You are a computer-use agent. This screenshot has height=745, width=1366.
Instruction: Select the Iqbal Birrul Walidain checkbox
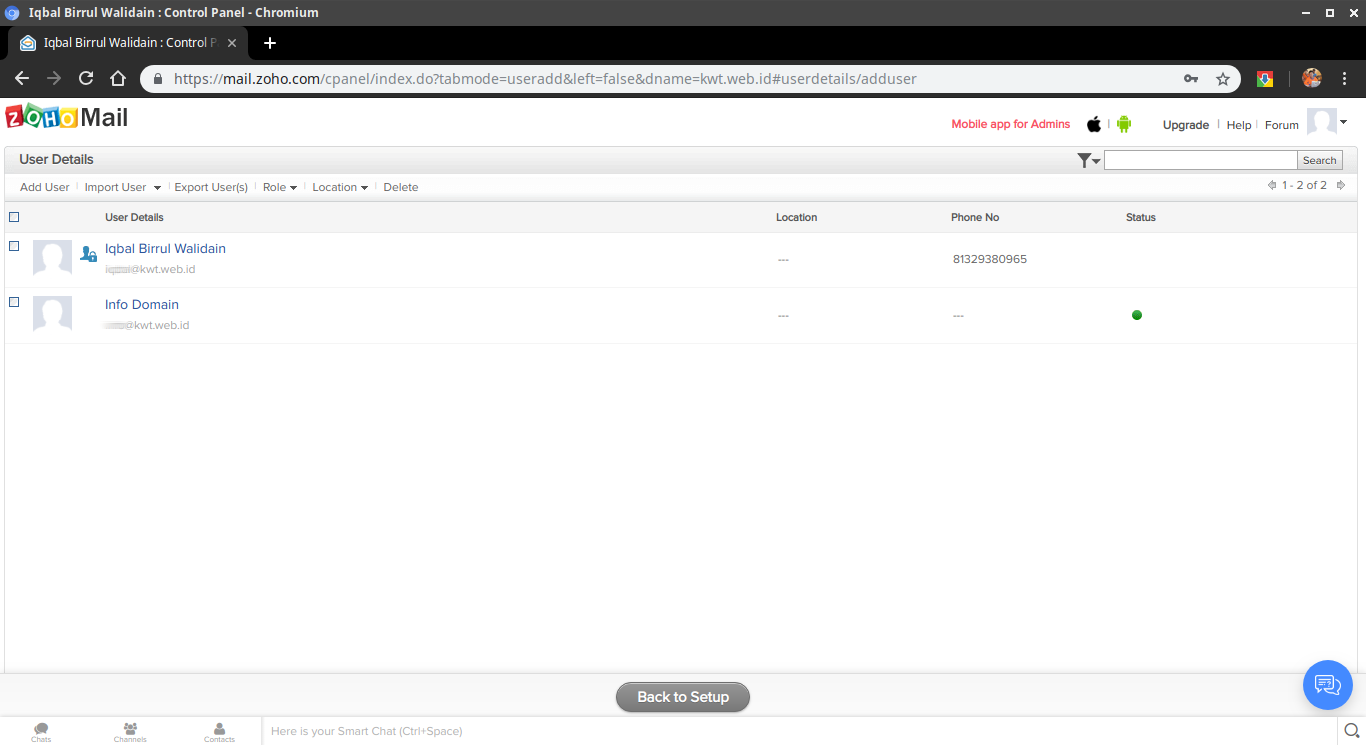14,246
